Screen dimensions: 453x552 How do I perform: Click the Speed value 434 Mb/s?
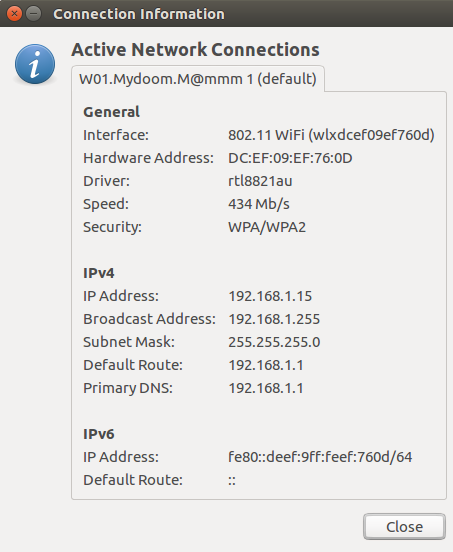[x=259, y=204]
